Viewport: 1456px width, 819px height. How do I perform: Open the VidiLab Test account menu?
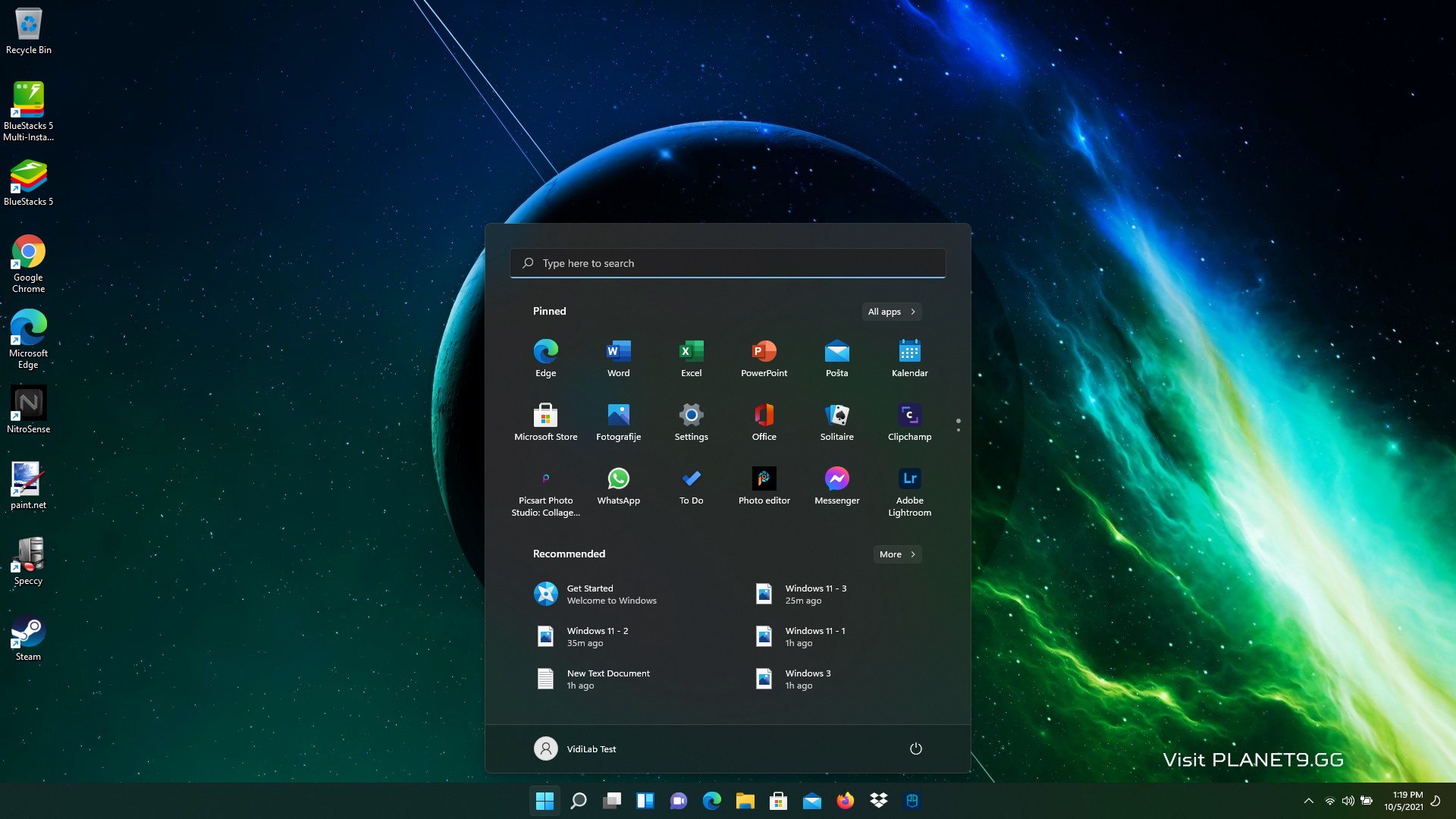point(575,748)
